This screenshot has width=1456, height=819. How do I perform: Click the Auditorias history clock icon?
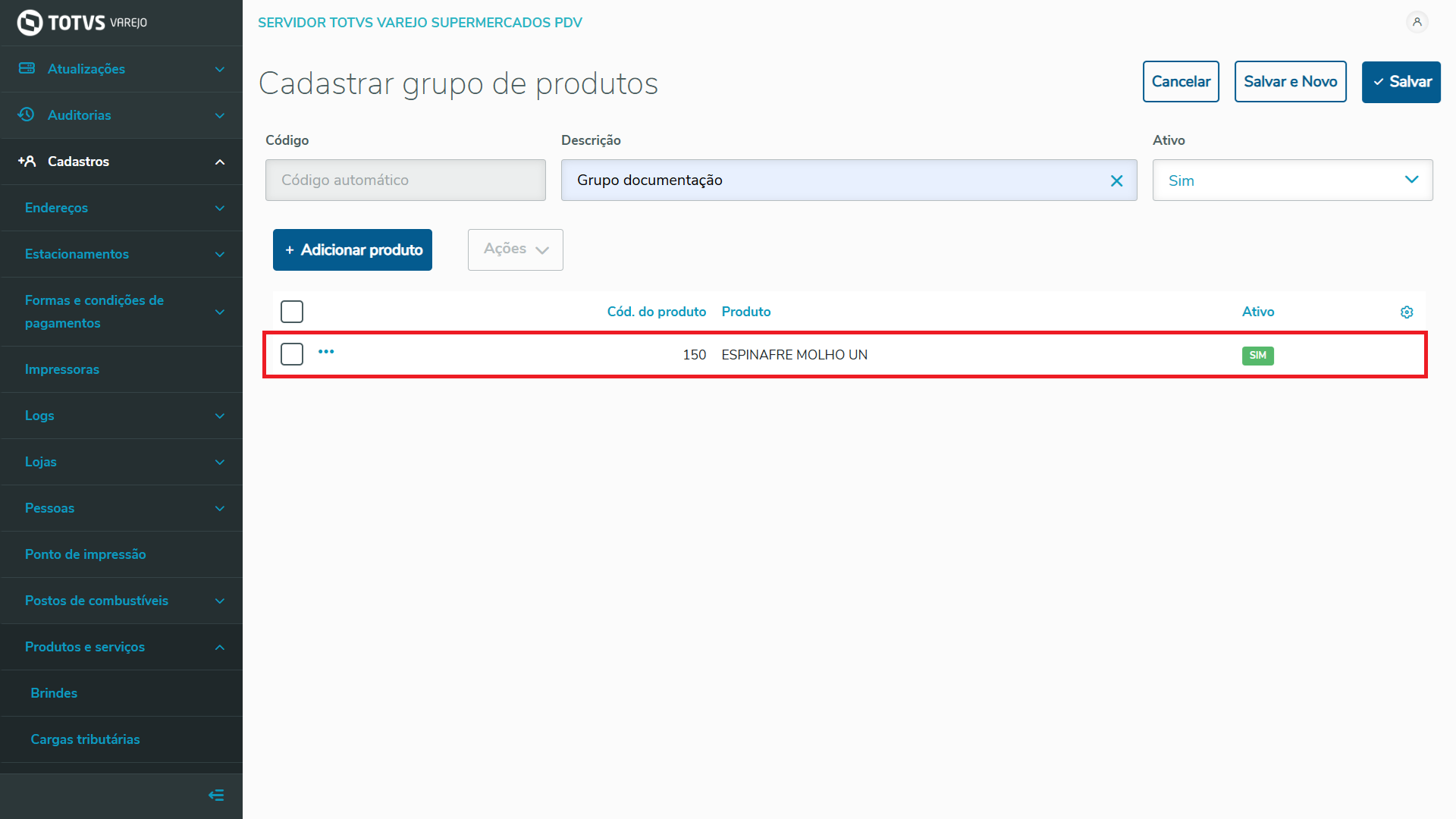27,115
